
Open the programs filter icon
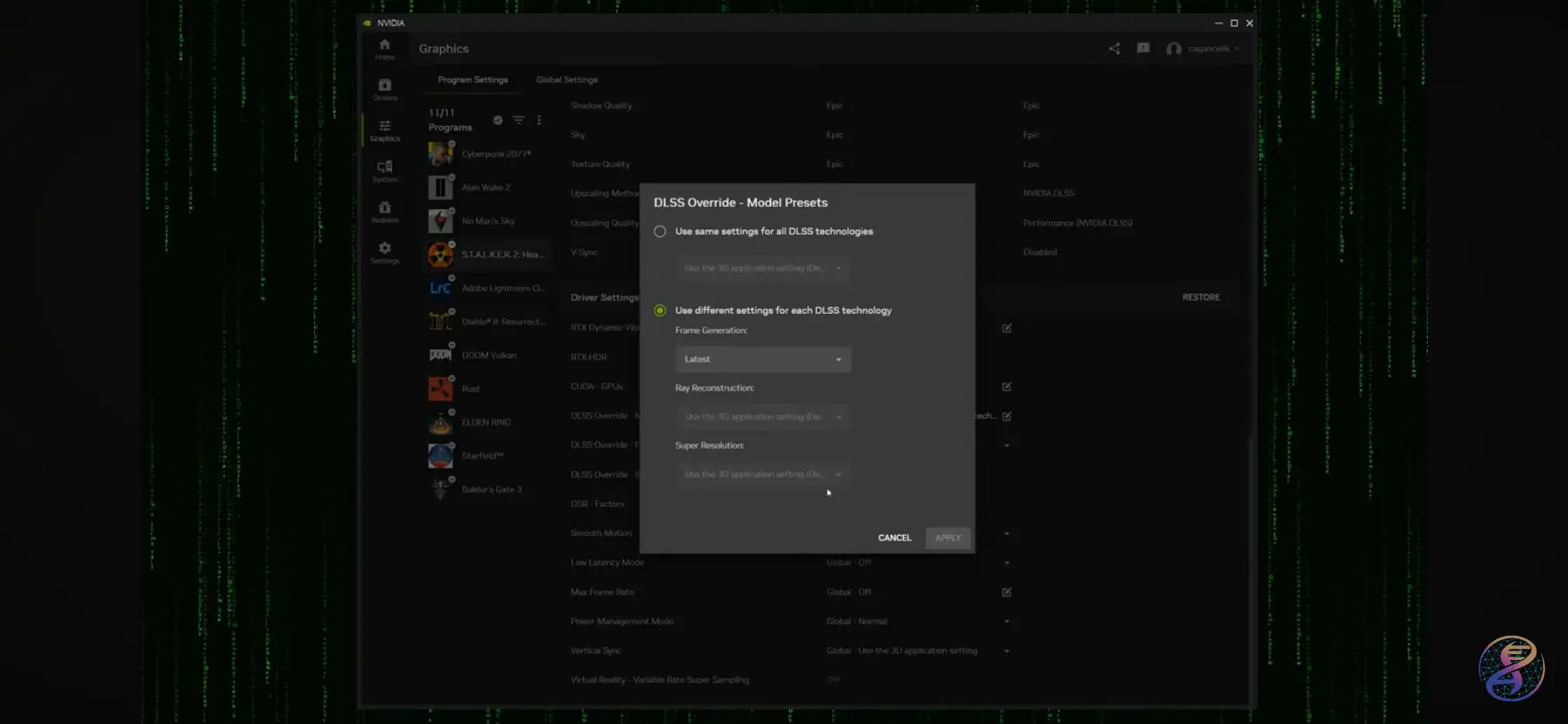point(519,120)
